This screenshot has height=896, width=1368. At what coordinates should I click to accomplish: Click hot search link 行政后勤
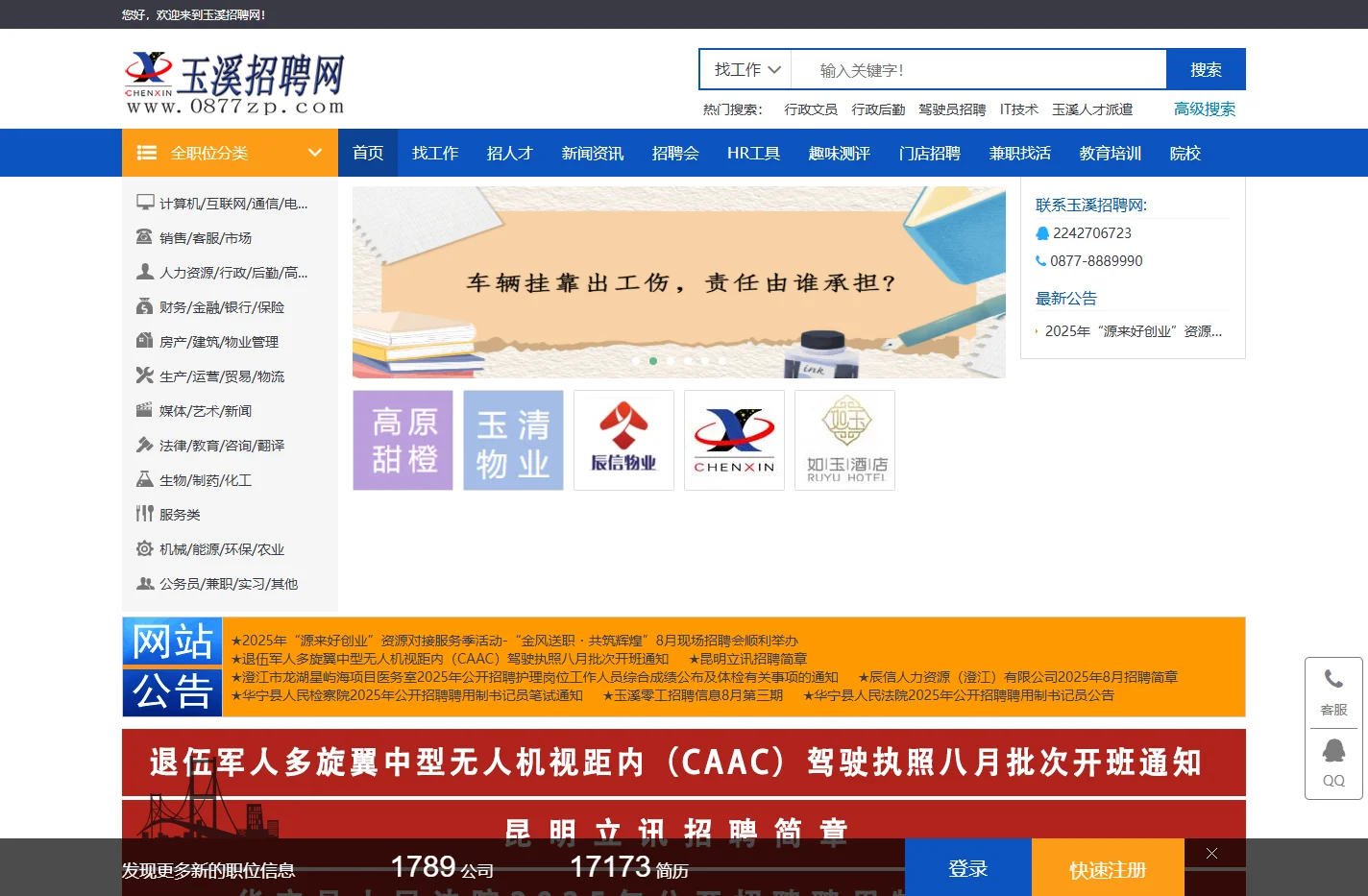878,109
